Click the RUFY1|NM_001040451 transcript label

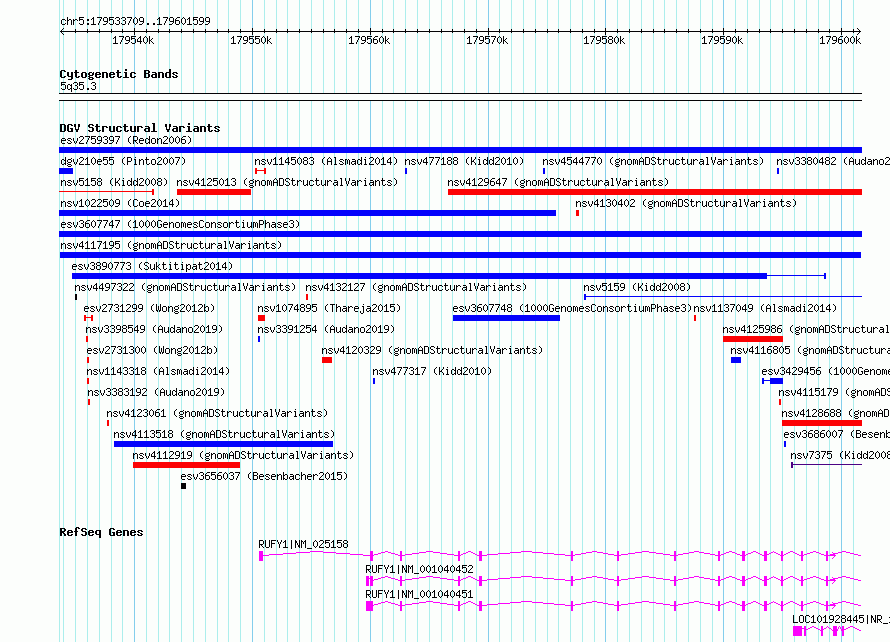point(419,594)
